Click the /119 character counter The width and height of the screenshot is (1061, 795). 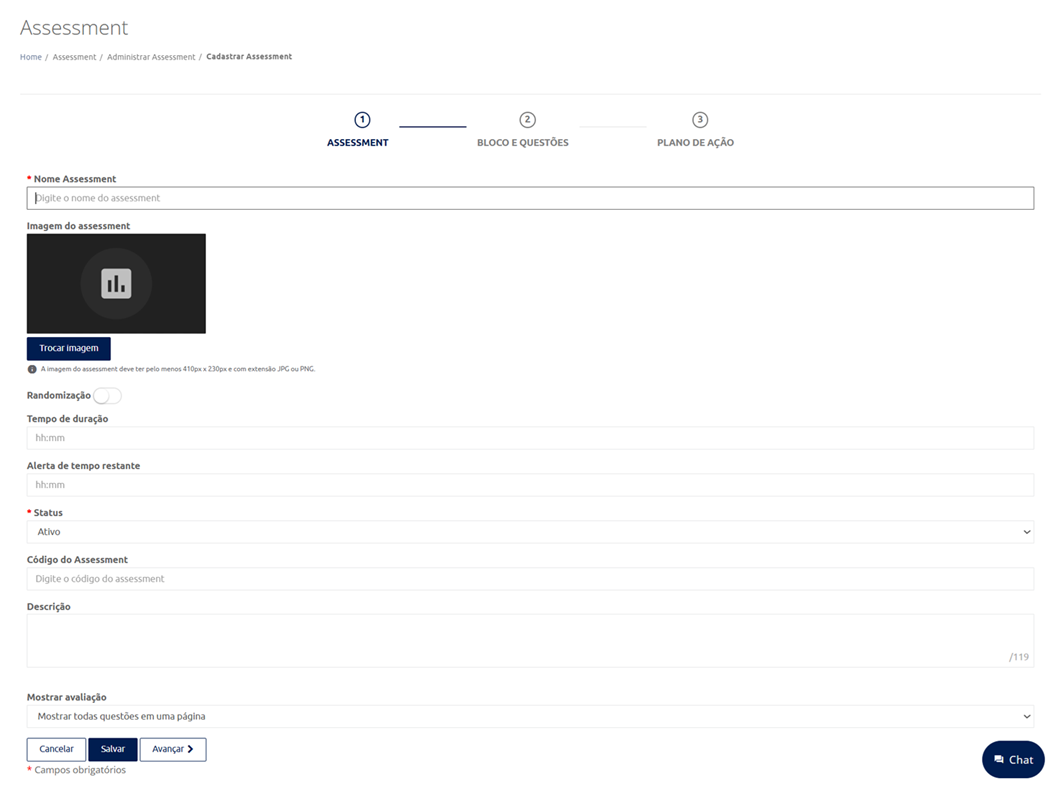coord(1018,657)
